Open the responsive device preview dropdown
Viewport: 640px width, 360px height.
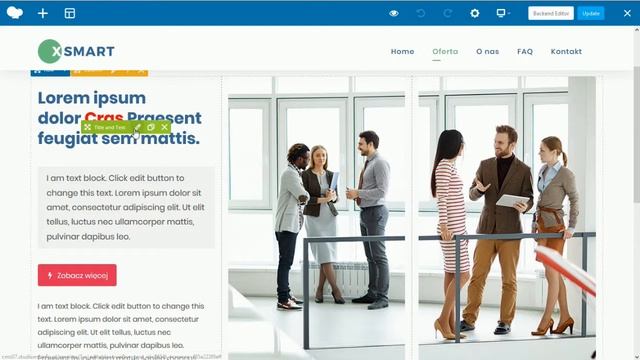[x=503, y=13]
